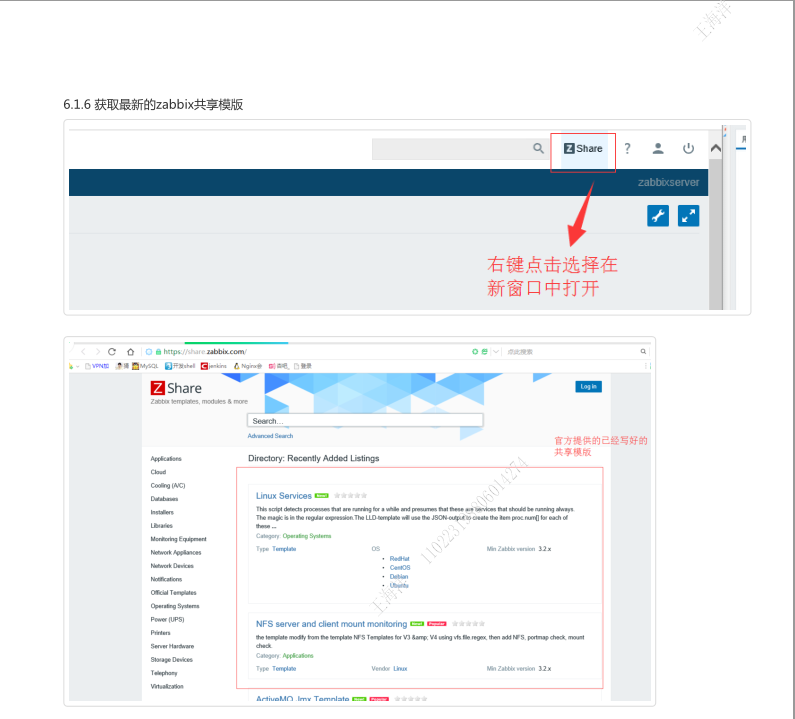Click the scrollbar up arrow in Zabbix window
This screenshot has width=795, height=719.
pyautogui.click(x=716, y=149)
